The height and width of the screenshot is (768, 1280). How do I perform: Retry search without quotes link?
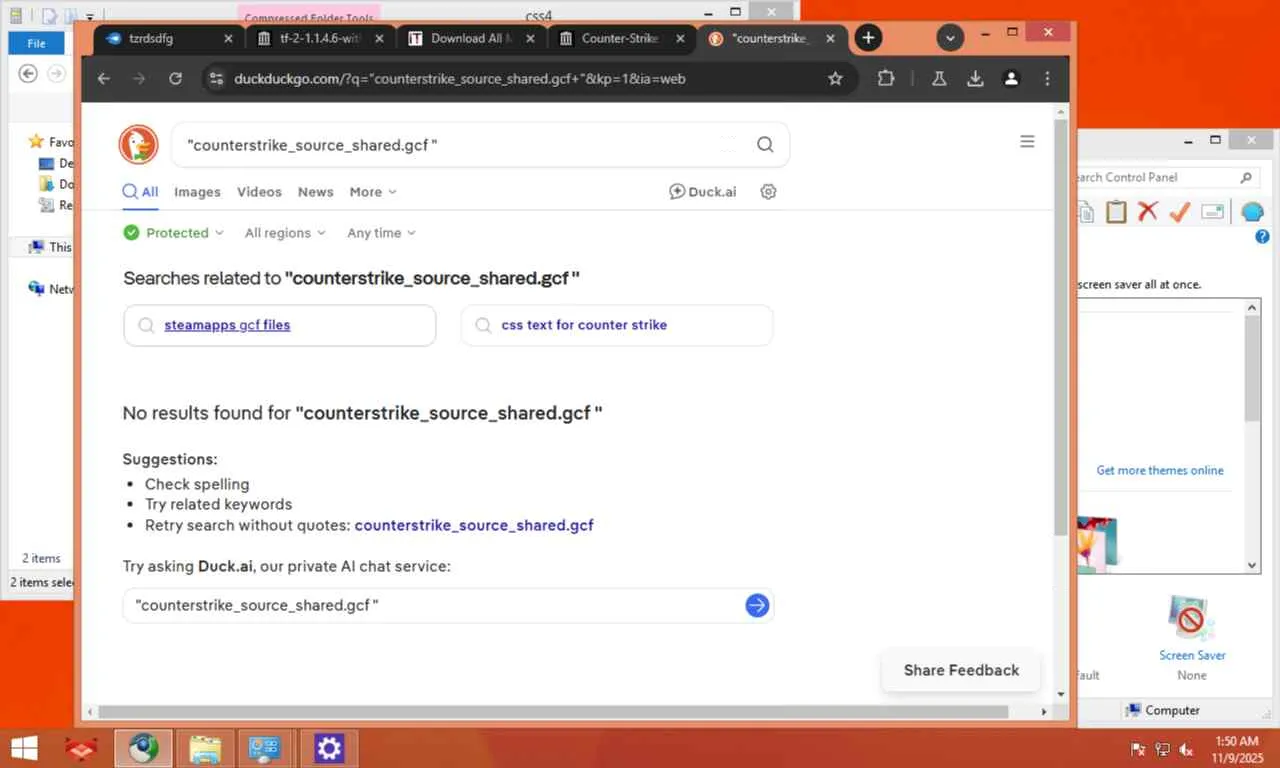pyautogui.click(x=474, y=525)
